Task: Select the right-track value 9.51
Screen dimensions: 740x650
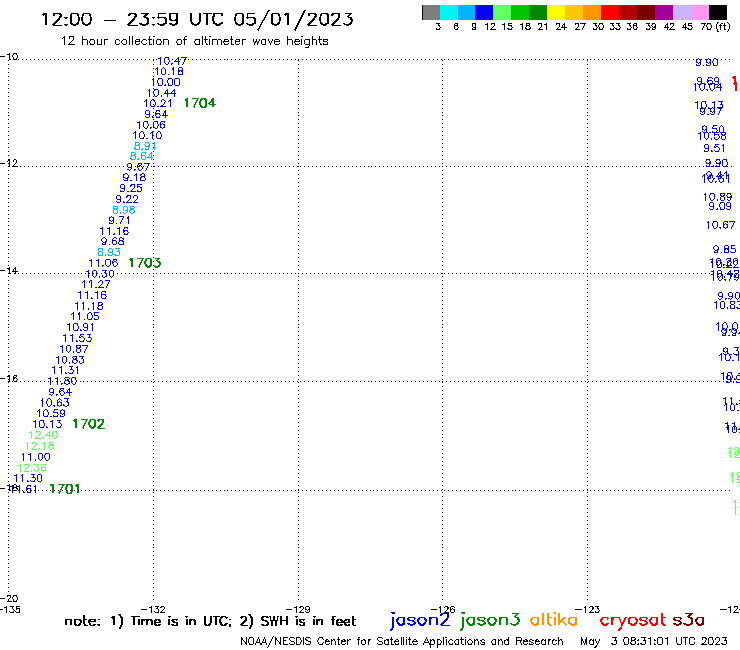Action: tap(715, 148)
